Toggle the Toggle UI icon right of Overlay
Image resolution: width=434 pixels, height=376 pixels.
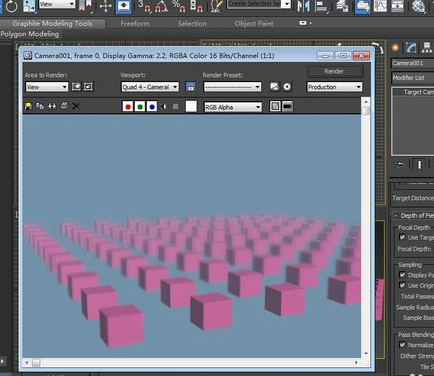(x=287, y=106)
